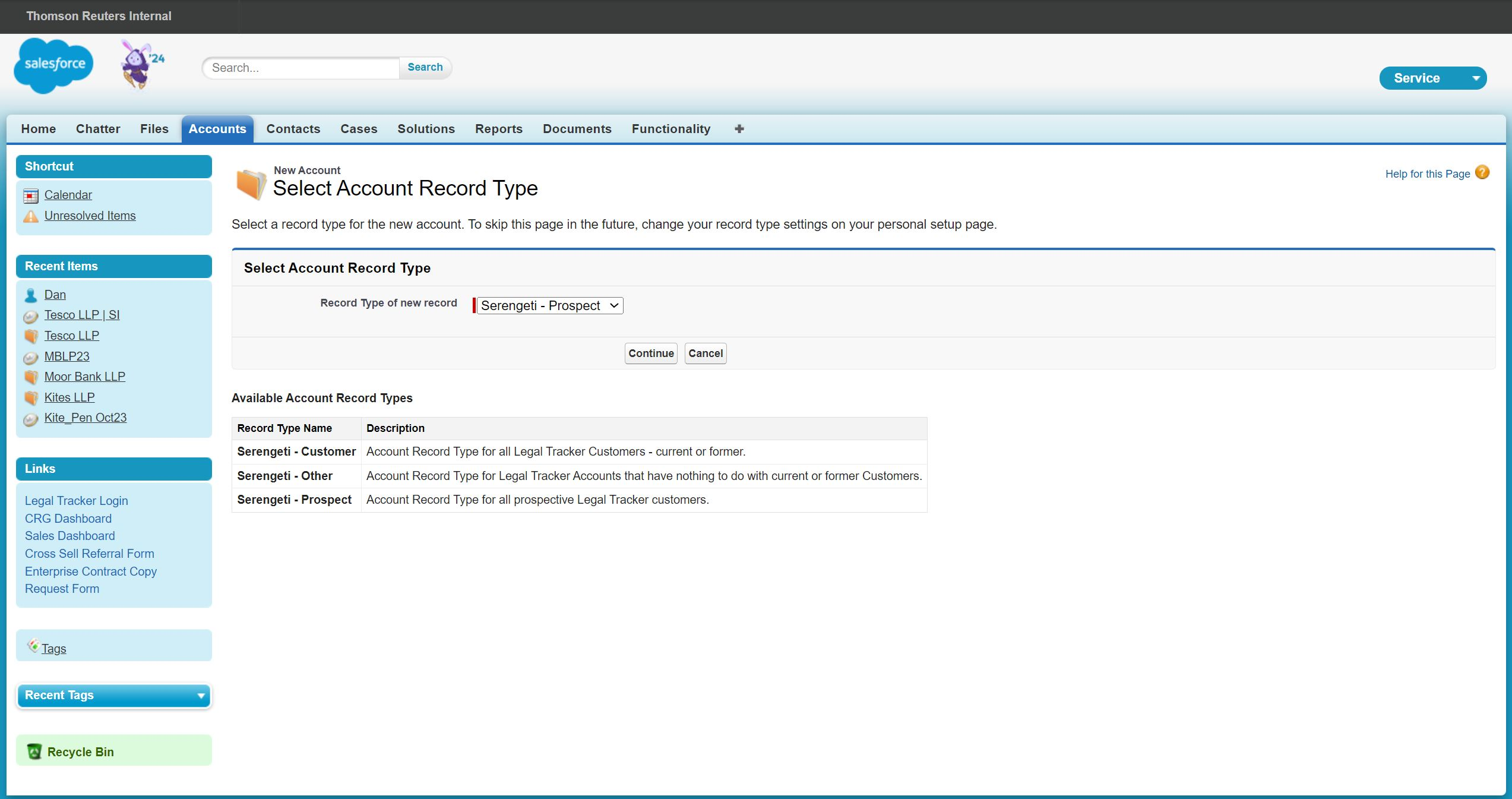Click the New Account folder icon
This screenshot has width=1512, height=799.
[251, 184]
